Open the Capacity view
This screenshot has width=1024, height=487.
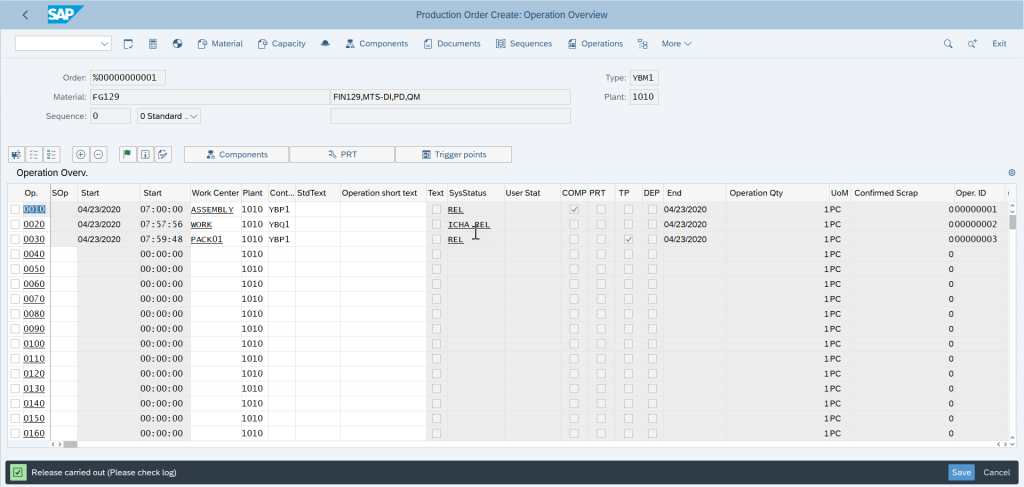pyautogui.click(x=281, y=44)
